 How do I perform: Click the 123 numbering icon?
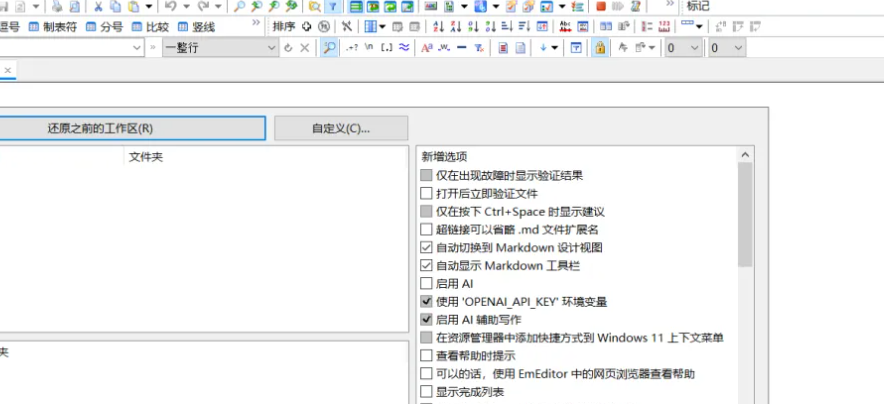pyautogui.click(x=665, y=26)
